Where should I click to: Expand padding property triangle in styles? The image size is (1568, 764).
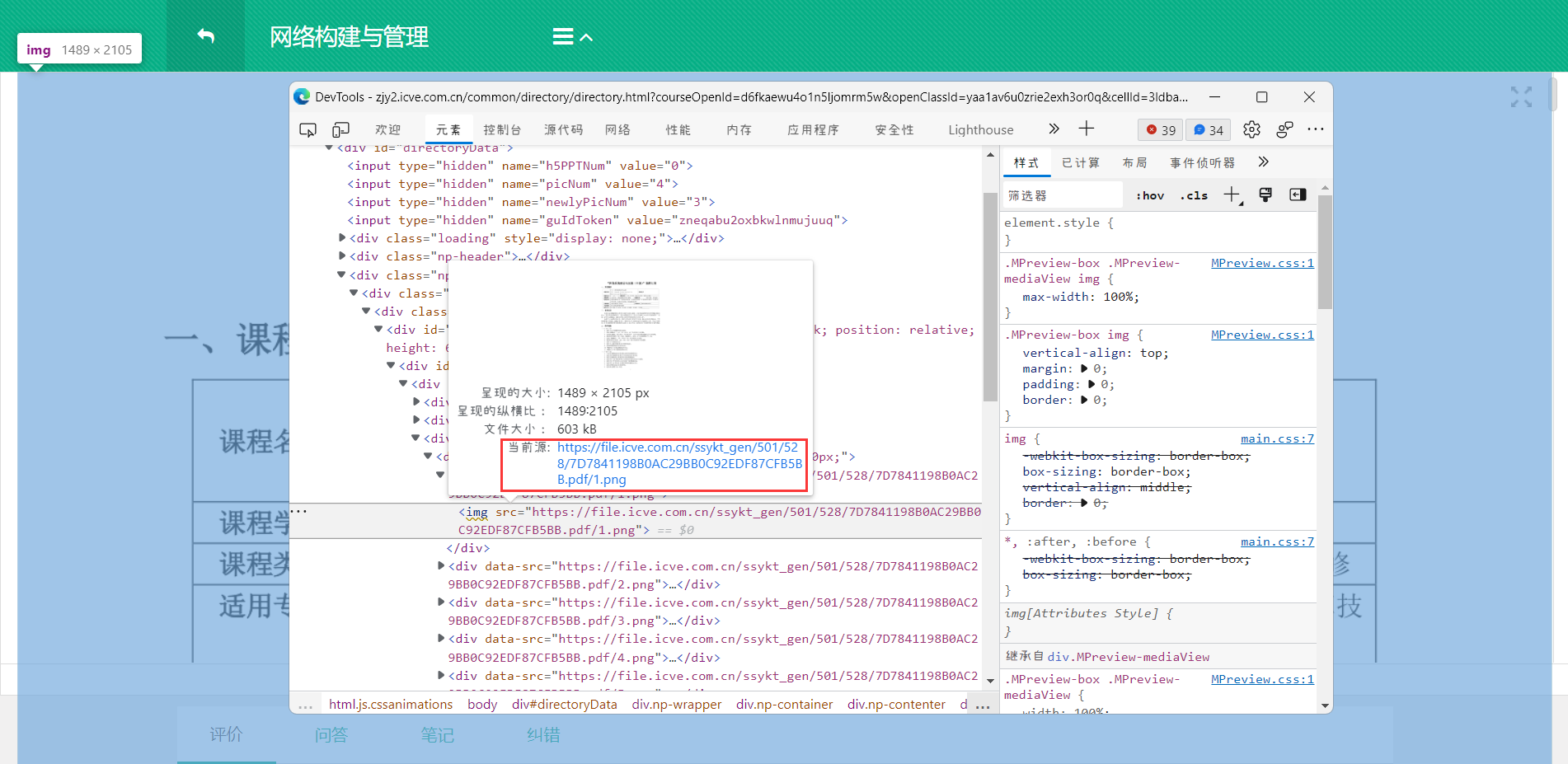[x=1091, y=384]
